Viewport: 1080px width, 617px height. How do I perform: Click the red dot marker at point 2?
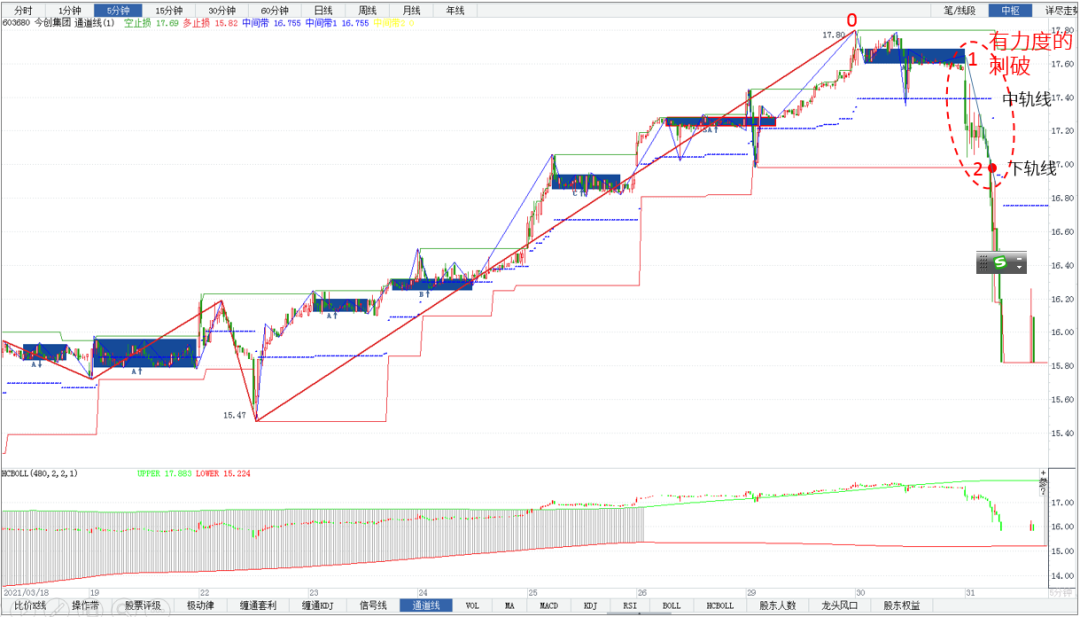coord(991,168)
